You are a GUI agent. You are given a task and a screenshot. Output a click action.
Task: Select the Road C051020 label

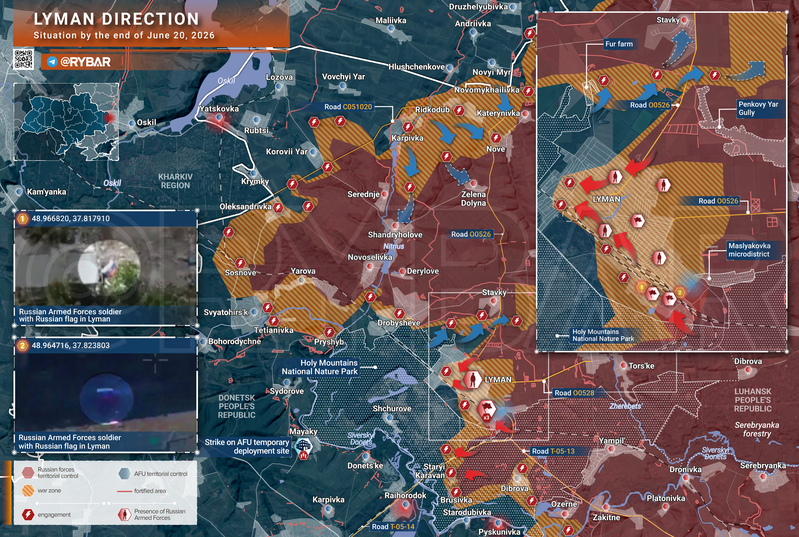pyautogui.click(x=348, y=107)
